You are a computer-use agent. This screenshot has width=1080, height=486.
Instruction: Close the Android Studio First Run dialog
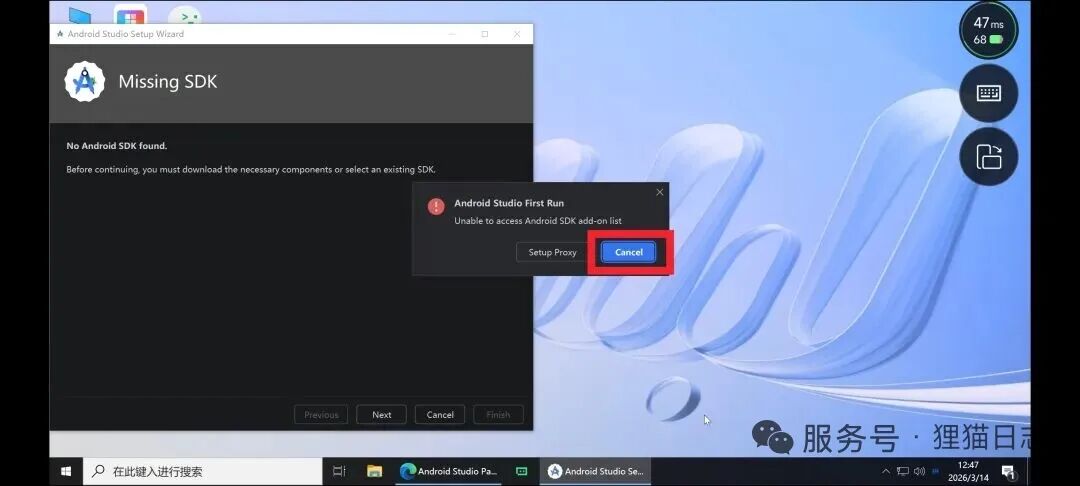click(x=659, y=192)
